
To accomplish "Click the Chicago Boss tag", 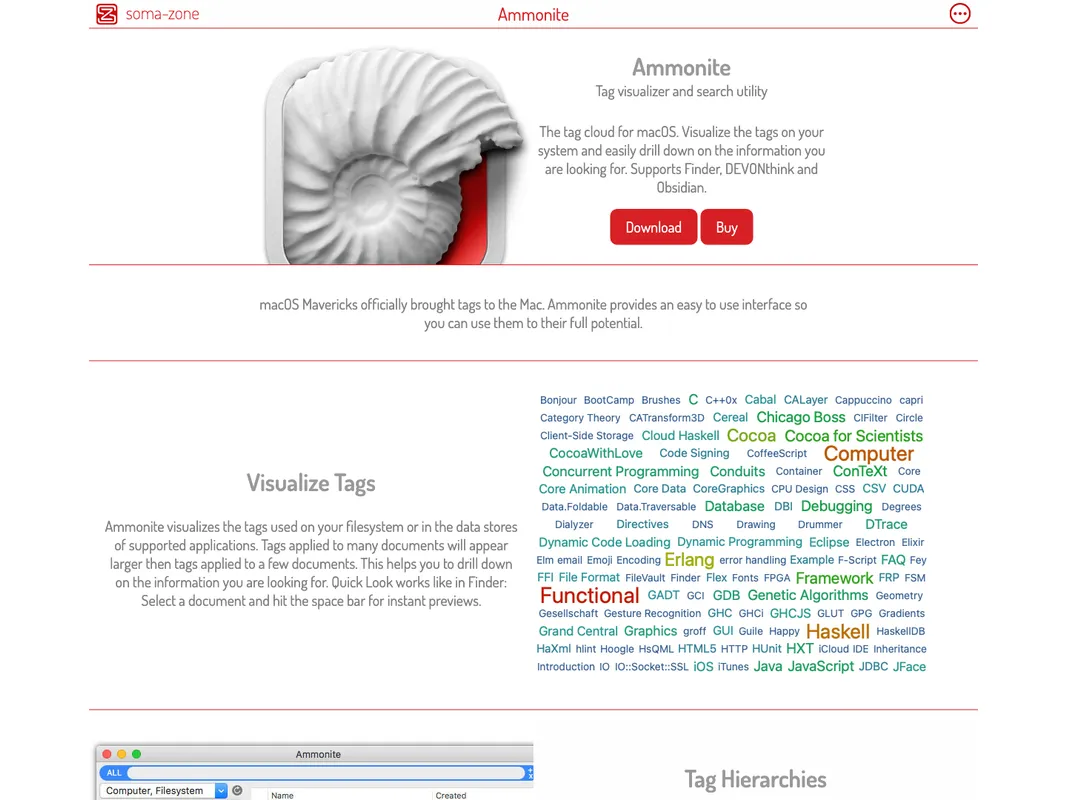I will [x=800, y=417].
